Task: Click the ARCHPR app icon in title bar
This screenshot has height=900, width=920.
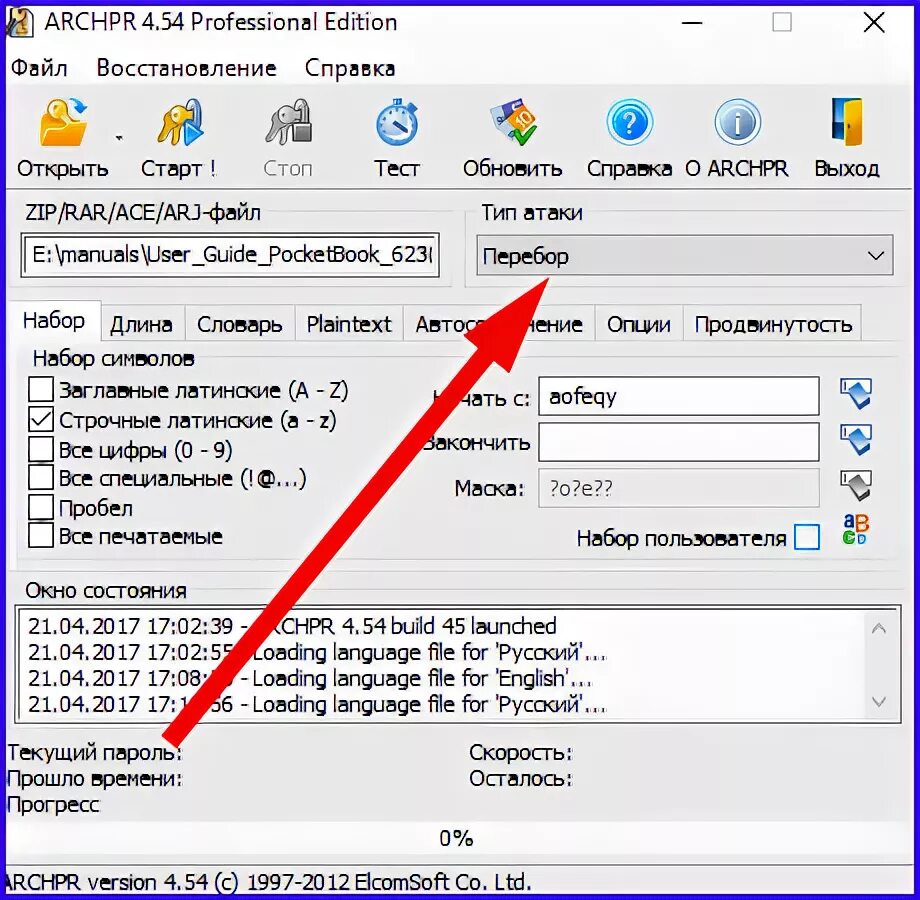Action: point(20,22)
